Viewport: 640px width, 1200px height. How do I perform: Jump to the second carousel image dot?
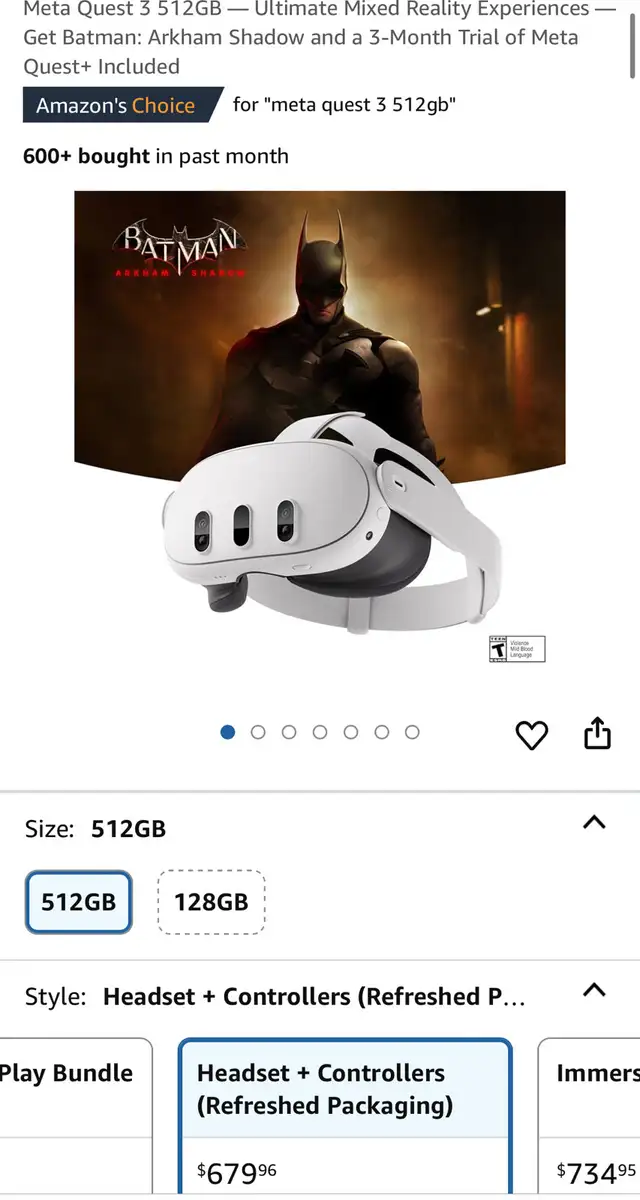pyautogui.click(x=258, y=732)
